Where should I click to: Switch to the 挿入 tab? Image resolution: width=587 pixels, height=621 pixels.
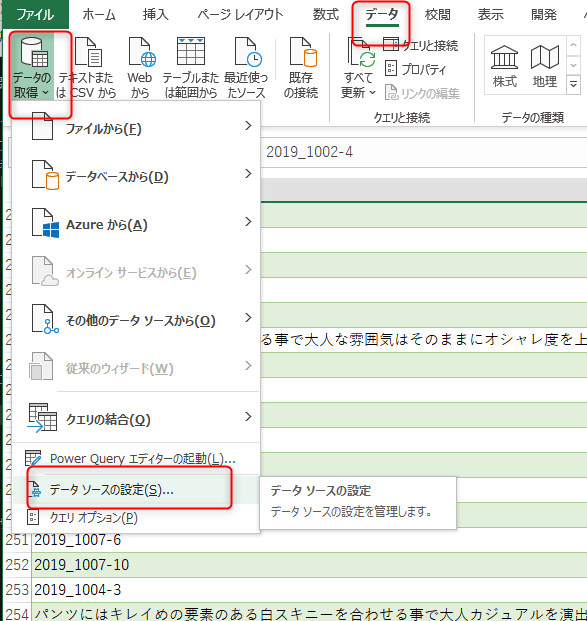tap(155, 15)
